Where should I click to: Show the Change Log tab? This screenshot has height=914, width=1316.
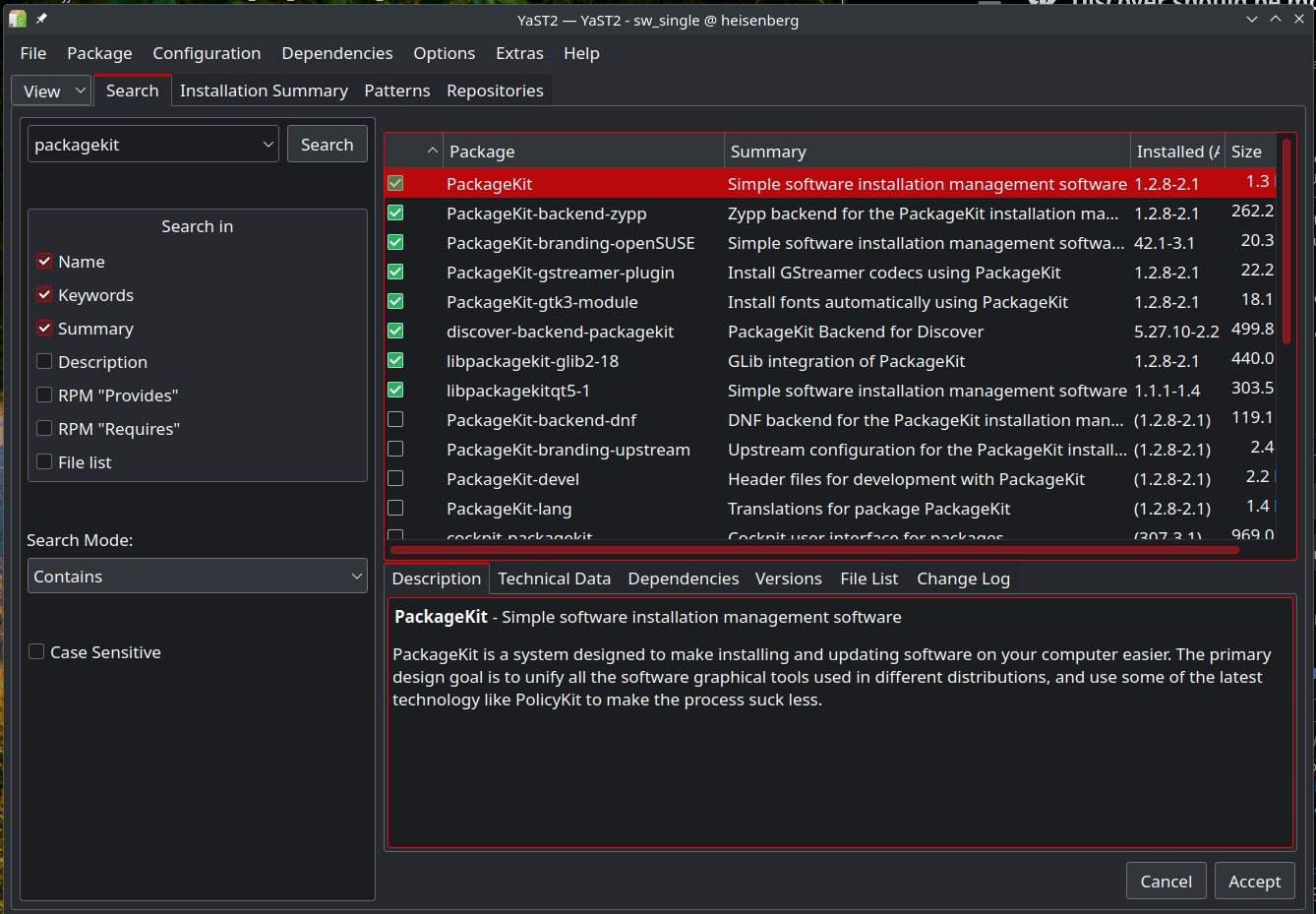(x=963, y=579)
